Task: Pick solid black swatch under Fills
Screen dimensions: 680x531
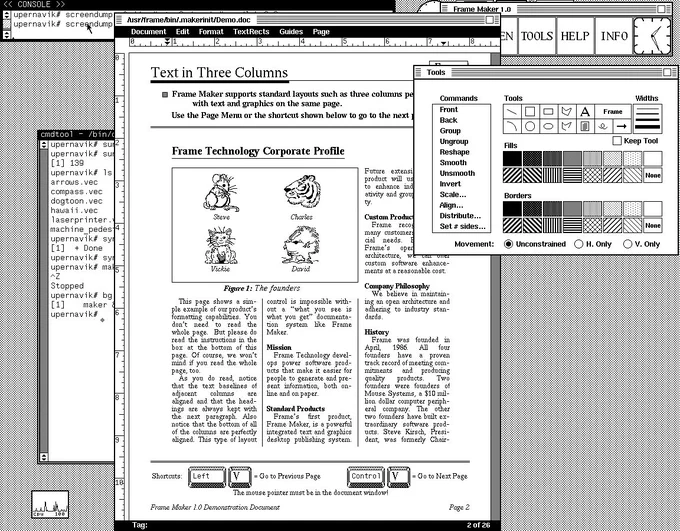Action: (512, 158)
